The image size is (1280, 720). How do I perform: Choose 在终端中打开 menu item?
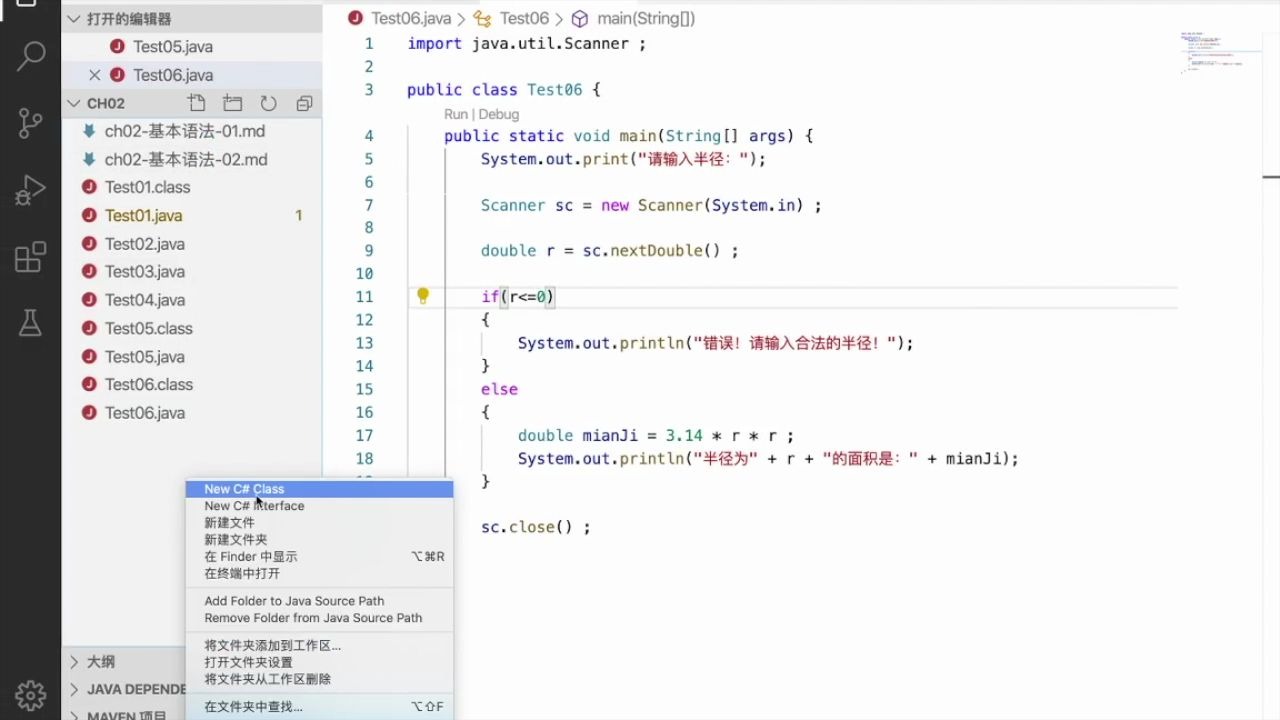(319, 574)
